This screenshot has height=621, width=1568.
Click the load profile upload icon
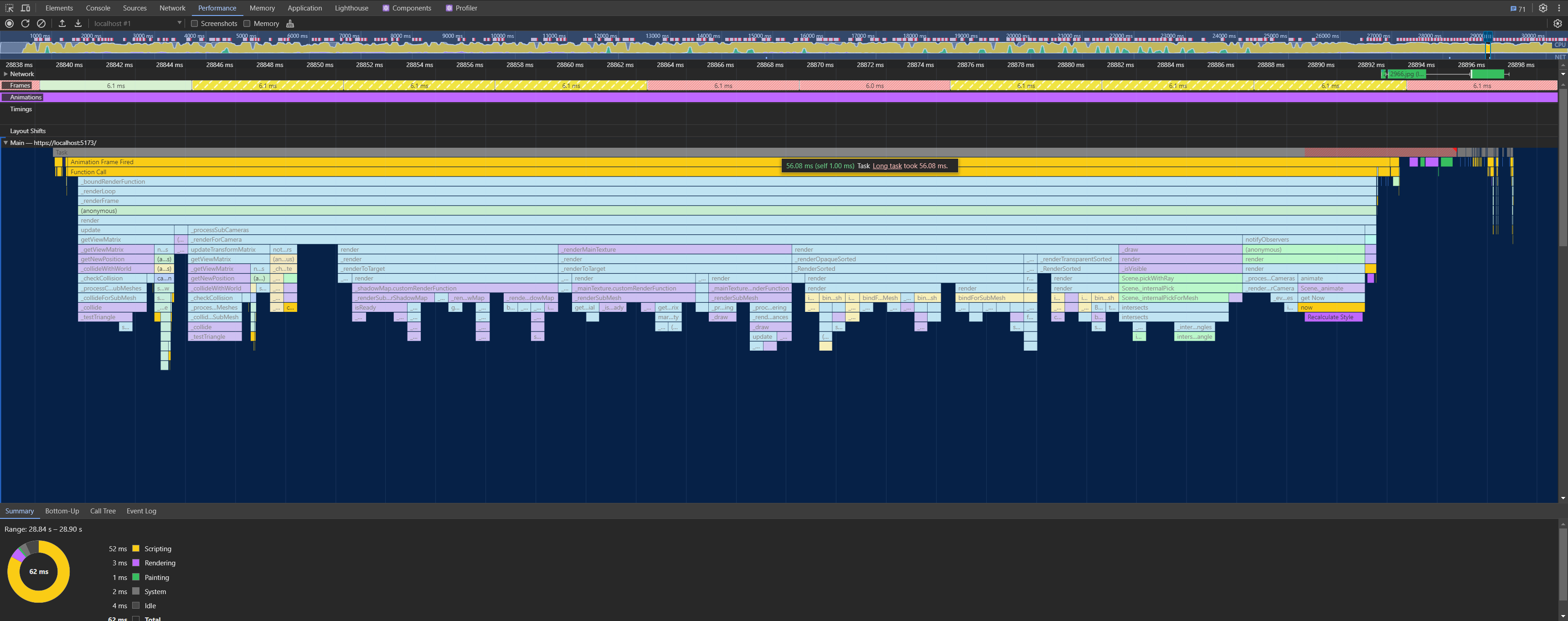point(62,23)
